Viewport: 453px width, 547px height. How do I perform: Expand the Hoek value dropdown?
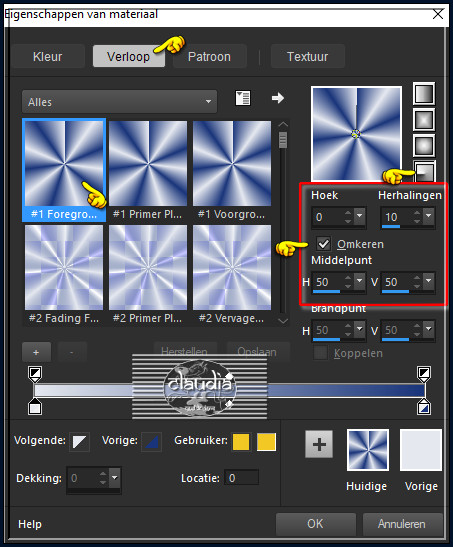pyautogui.click(x=359, y=216)
